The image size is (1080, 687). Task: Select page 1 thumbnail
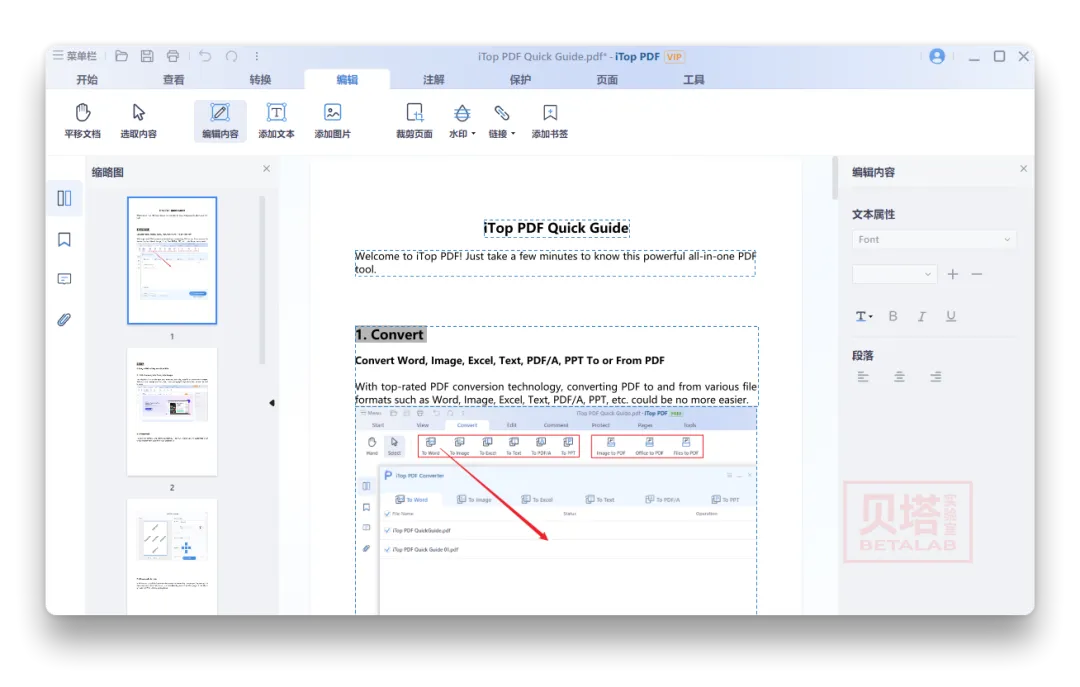pyautogui.click(x=172, y=260)
